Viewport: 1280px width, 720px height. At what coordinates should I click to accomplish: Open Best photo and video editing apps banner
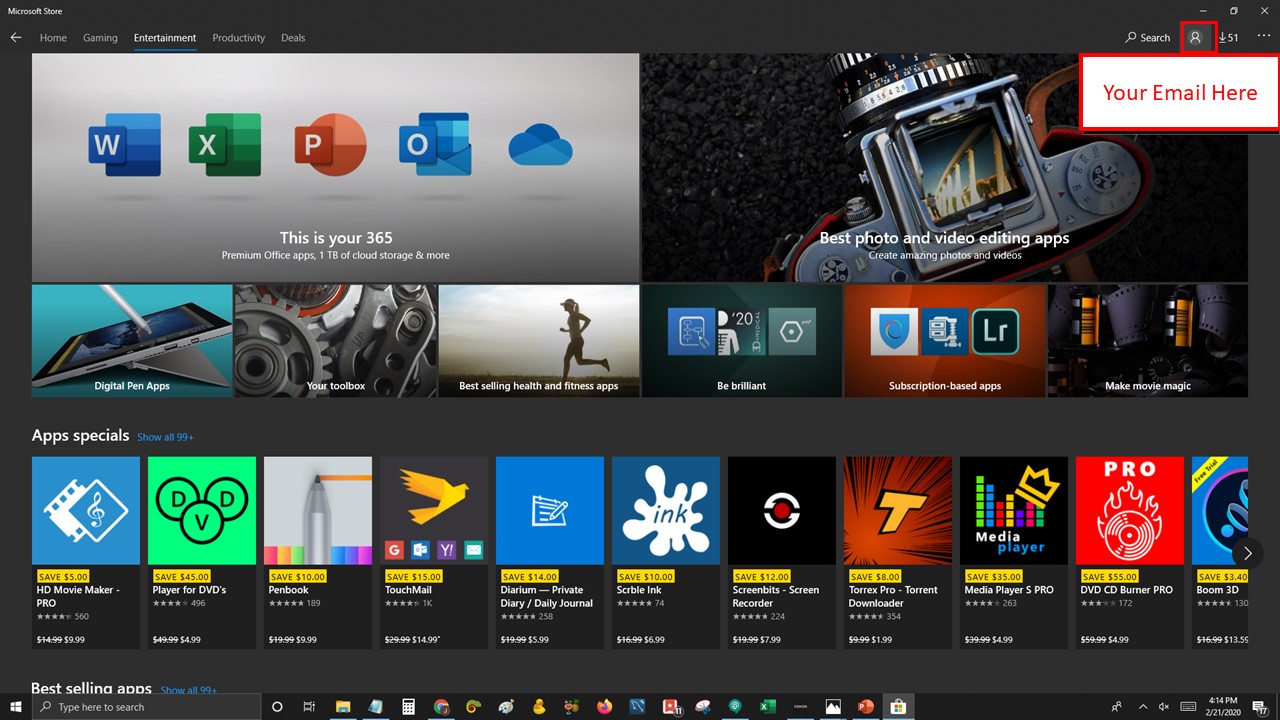tap(944, 168)
